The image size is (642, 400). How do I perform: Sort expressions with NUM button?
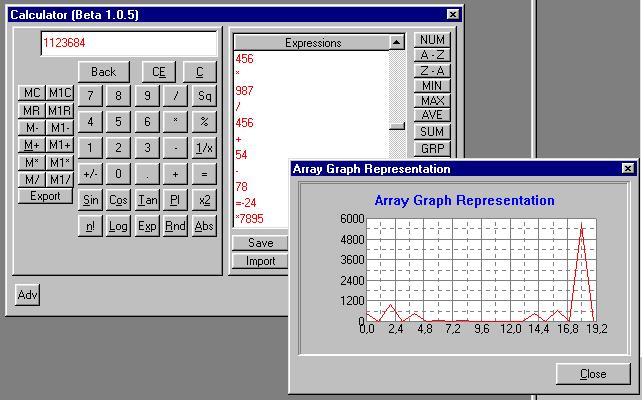432,40
